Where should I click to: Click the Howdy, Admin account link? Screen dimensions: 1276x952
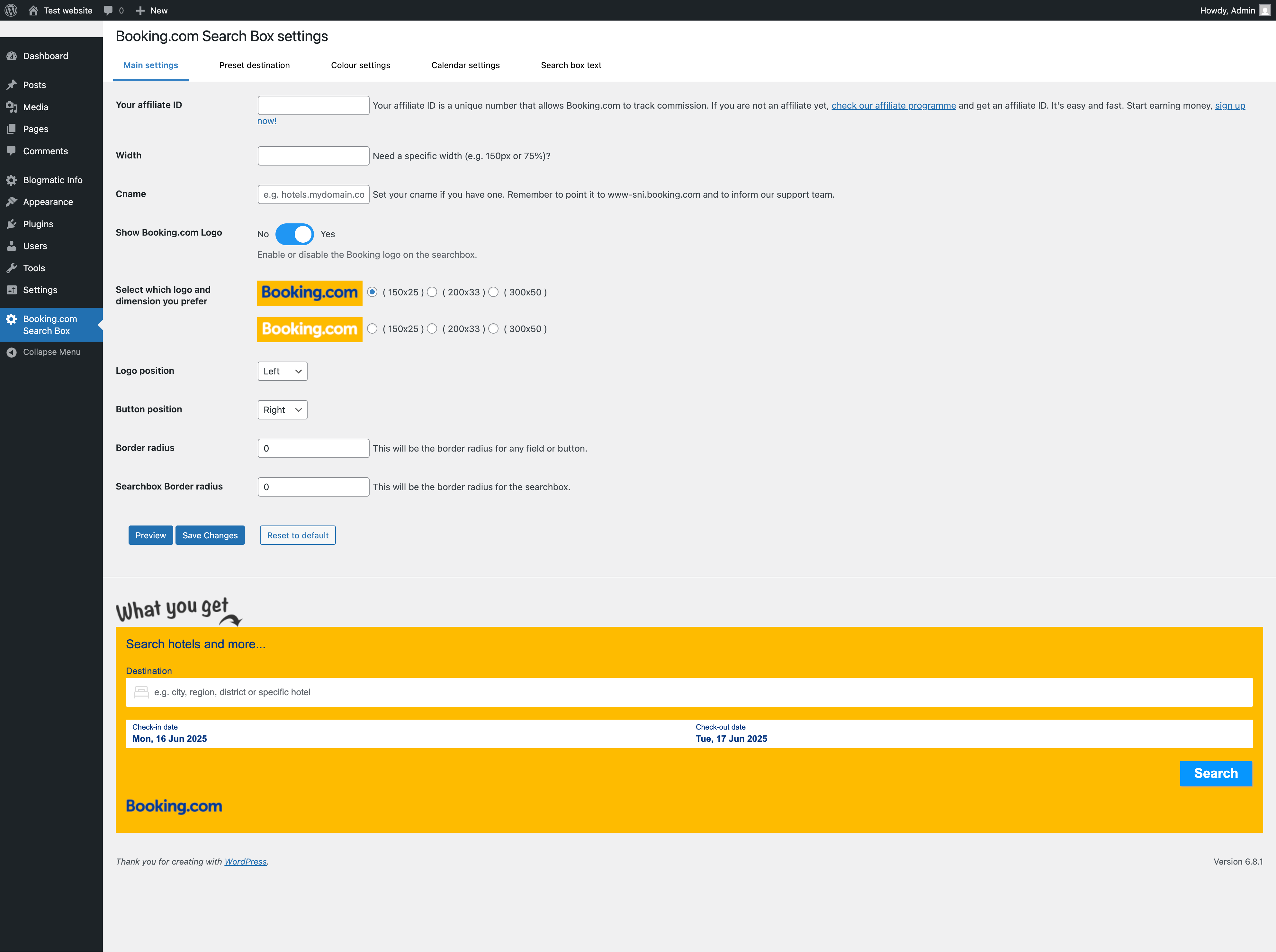pos(1235,10)
